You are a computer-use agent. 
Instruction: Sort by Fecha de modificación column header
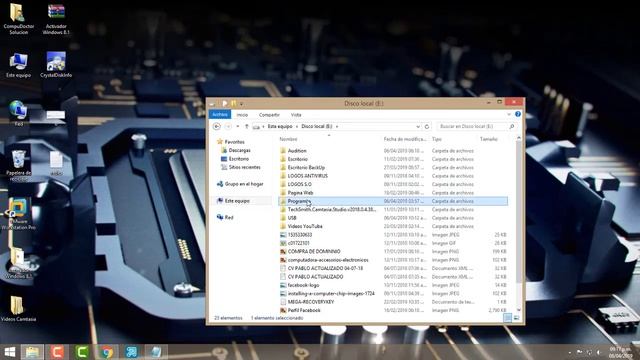[405, 139]
